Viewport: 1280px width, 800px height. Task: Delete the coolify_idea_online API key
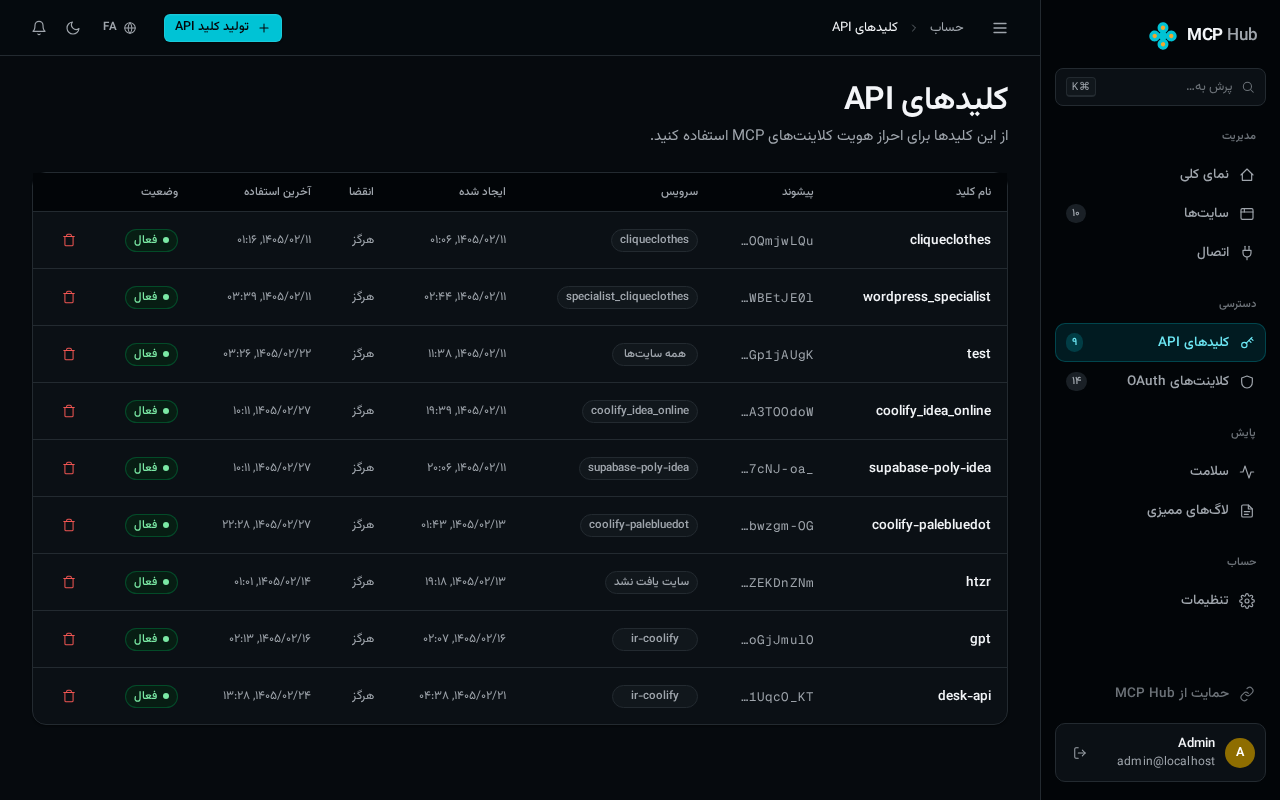69,411
